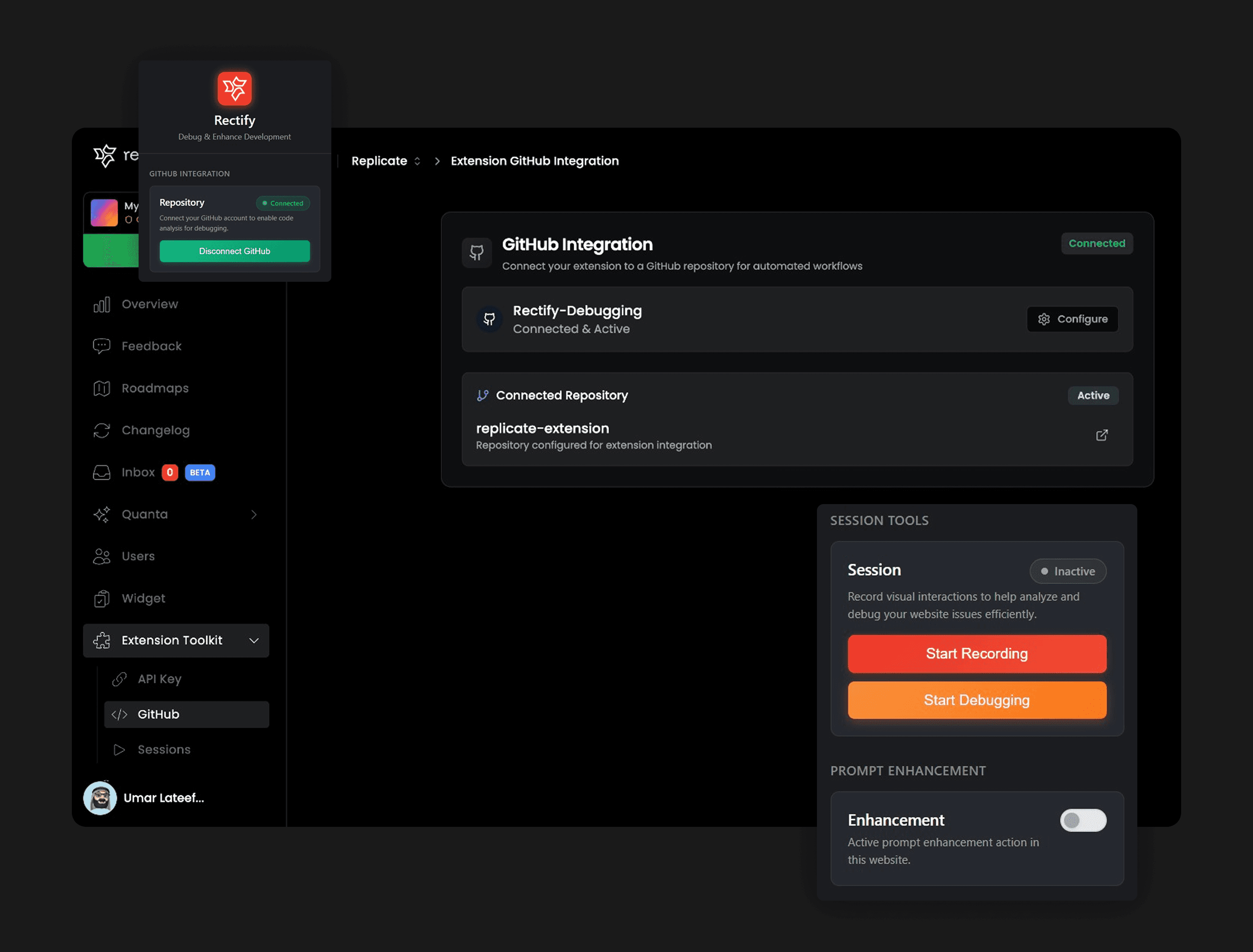
Task: Go to the Feedback section
Action: [x=176, y=346]
